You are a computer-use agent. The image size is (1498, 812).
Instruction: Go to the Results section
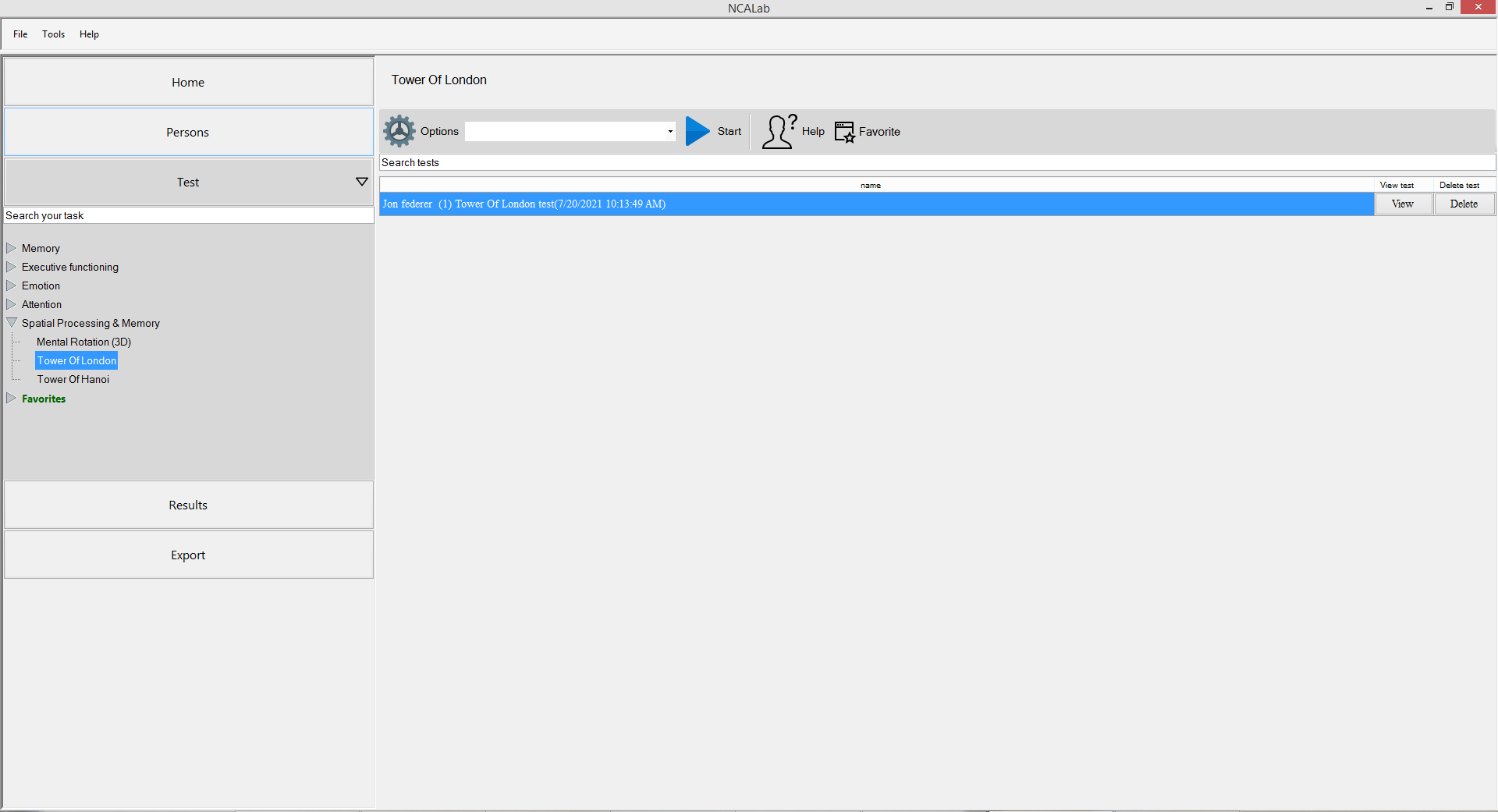pos(188,505)
